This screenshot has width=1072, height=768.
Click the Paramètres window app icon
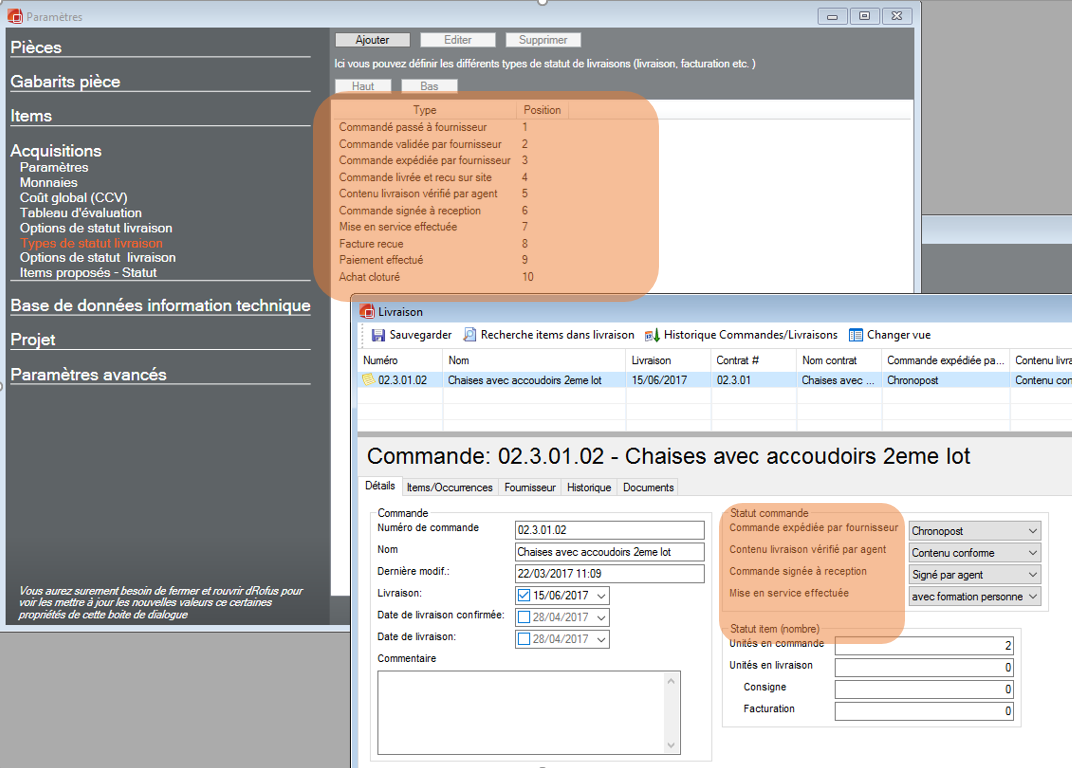coord(15,16)
